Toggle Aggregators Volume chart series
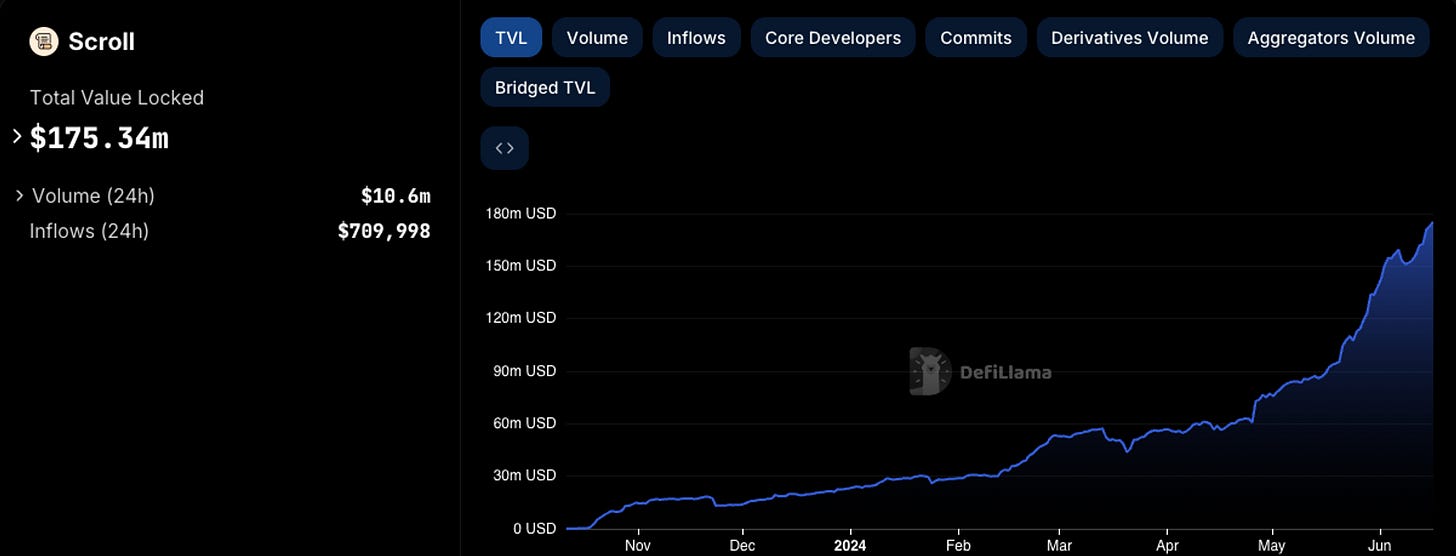1456x556 pixels. point(1331,38)
